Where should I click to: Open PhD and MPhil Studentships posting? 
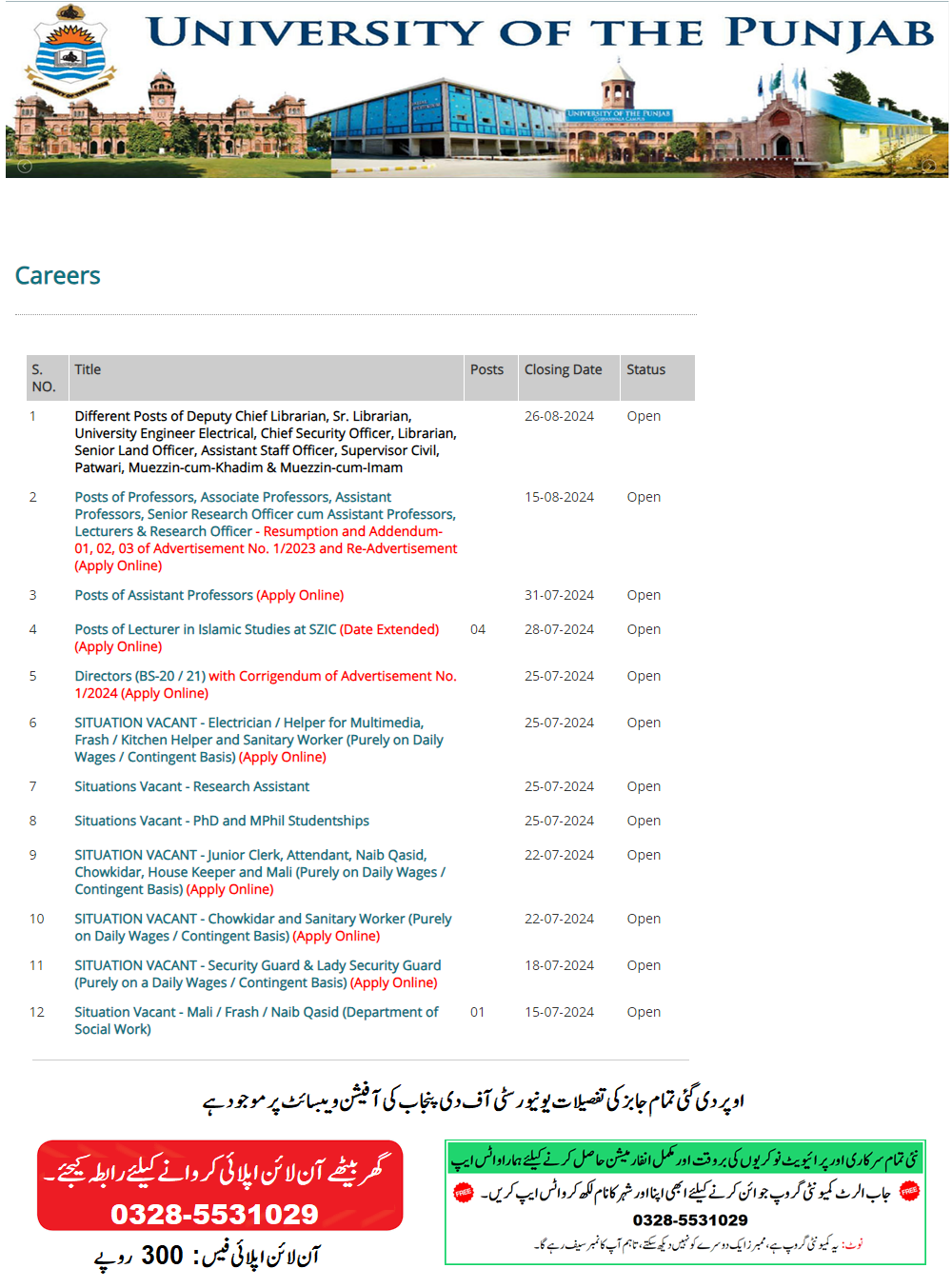coord(221,821)
